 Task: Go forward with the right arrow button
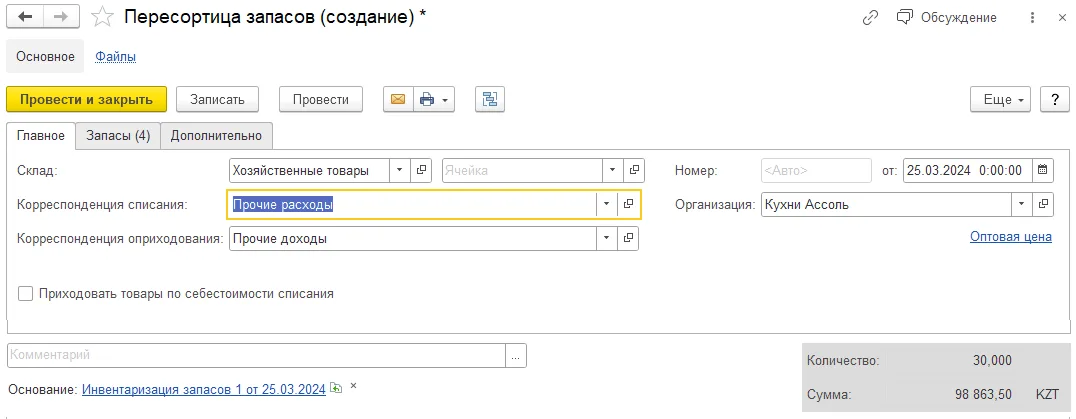[63, 17]
